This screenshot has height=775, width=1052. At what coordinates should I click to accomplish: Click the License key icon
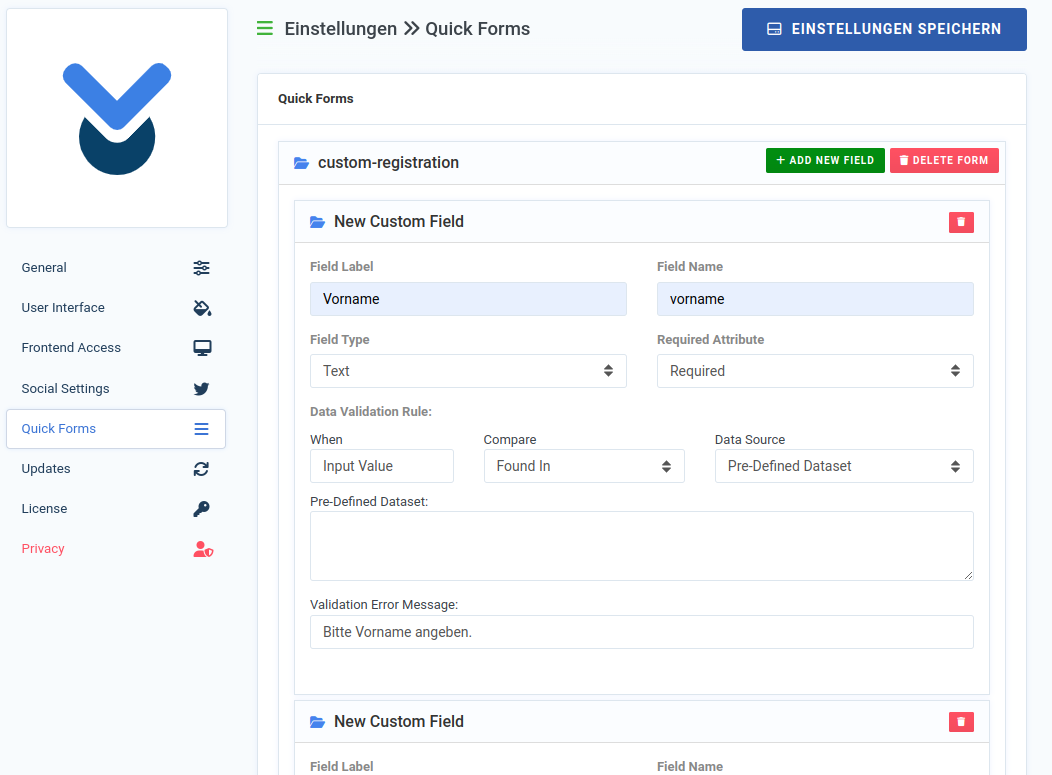201,509
